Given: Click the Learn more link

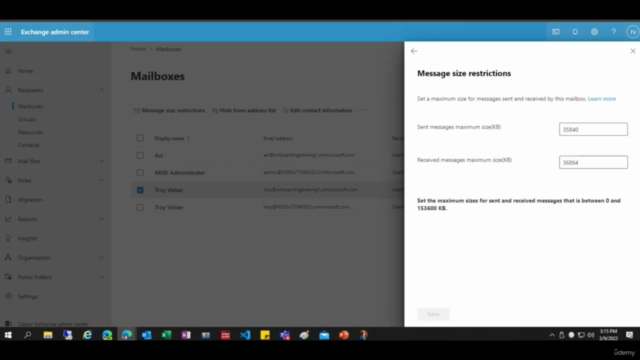Looking at the screenshot, I should click(602, 99).
